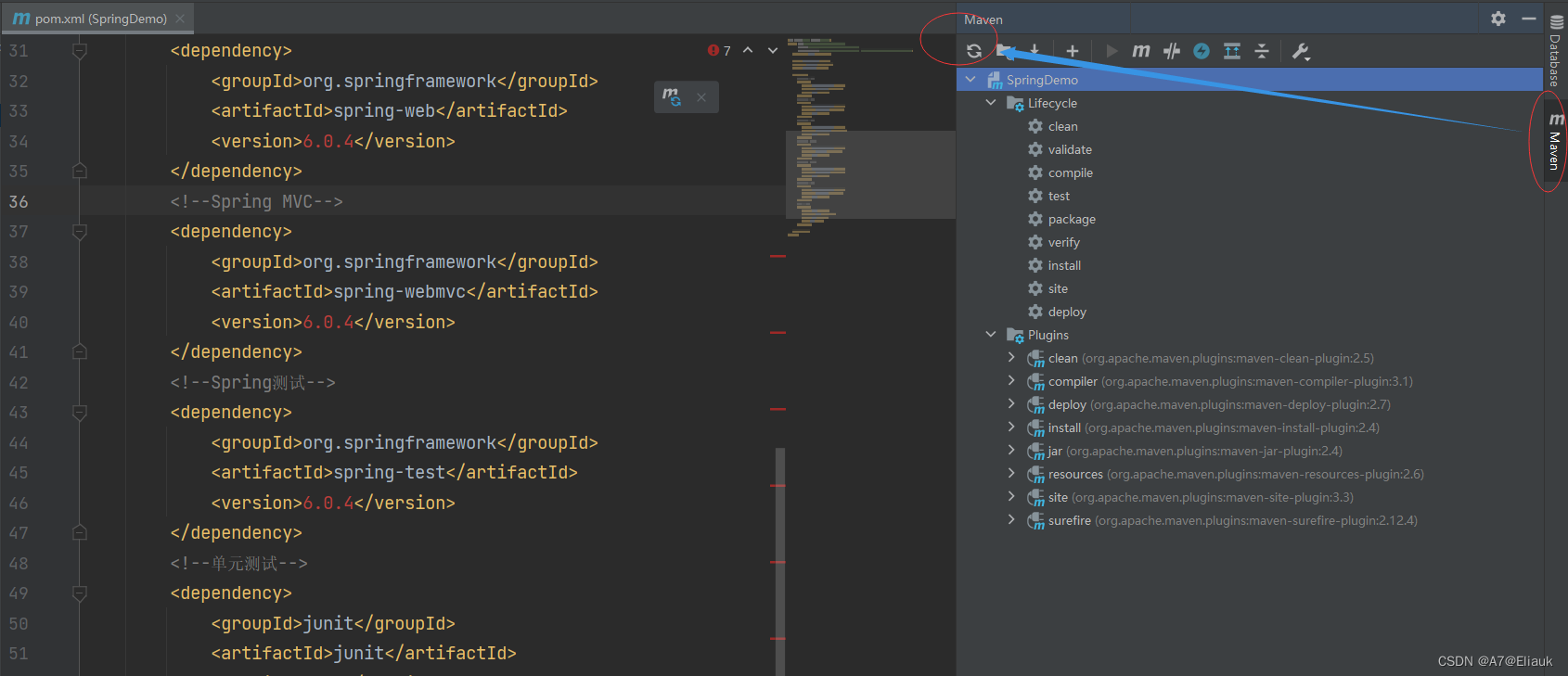The height and width of the screenshot is (676, 1568).
Task: Click the spring-test artifactId text
Action: click(390, 472)
